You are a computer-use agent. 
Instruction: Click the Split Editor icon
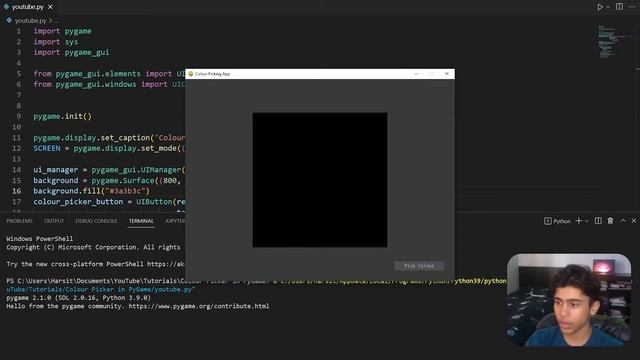click(x=619, y=7)
